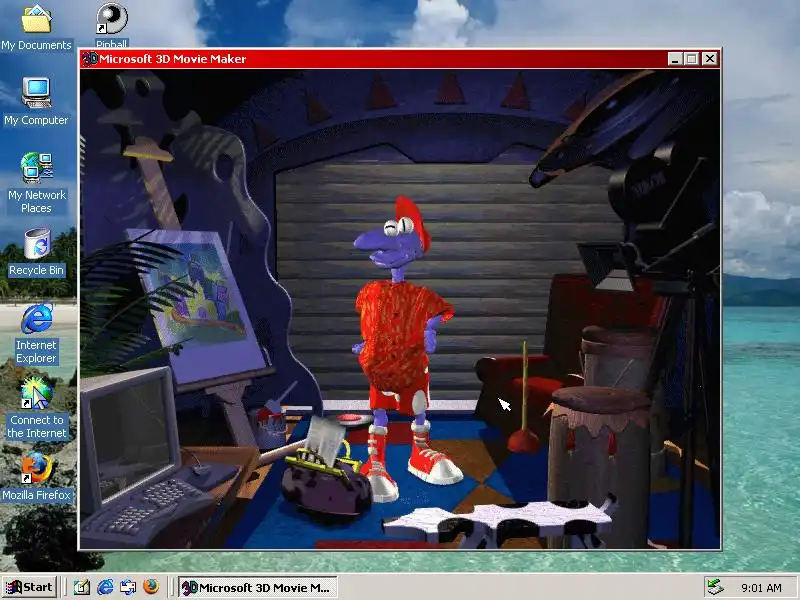The height and width of the screenshot is (600, 800).
Task: Select the Recycle Bin on the desktop
Action: click(36, 253)
